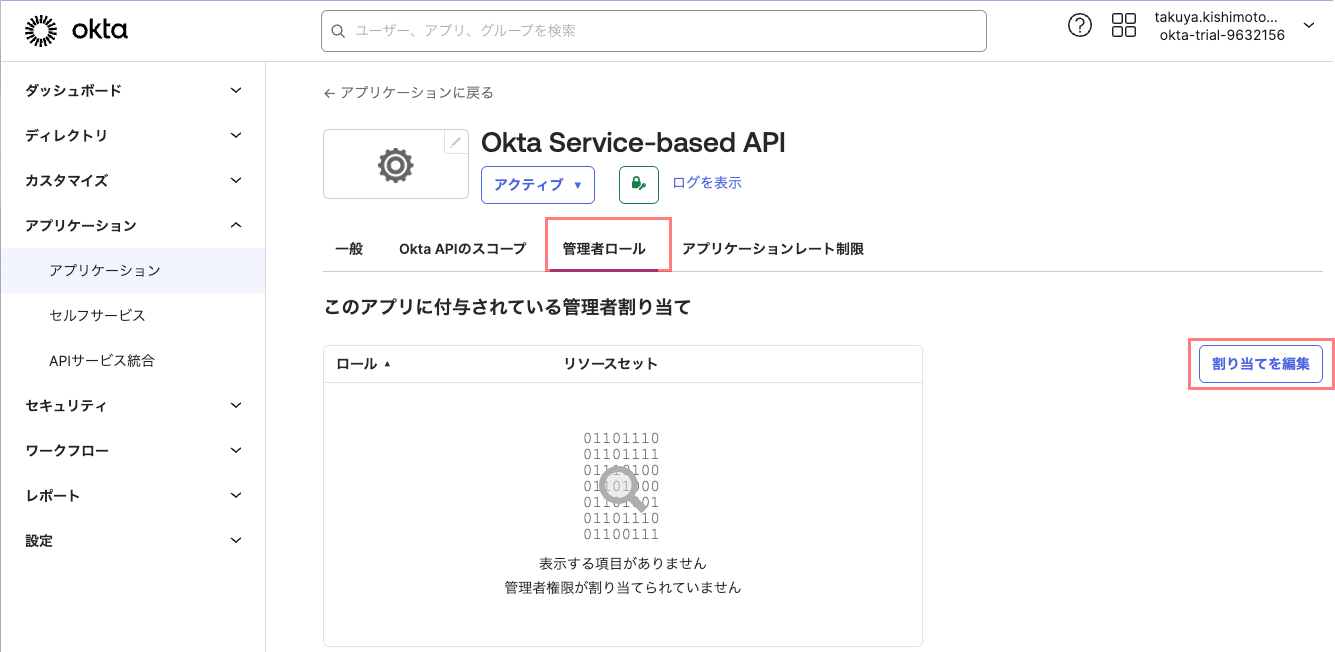Switch to the Okta APIのスコープ tab
This screenshot has width=1335, height=652.
462,249
